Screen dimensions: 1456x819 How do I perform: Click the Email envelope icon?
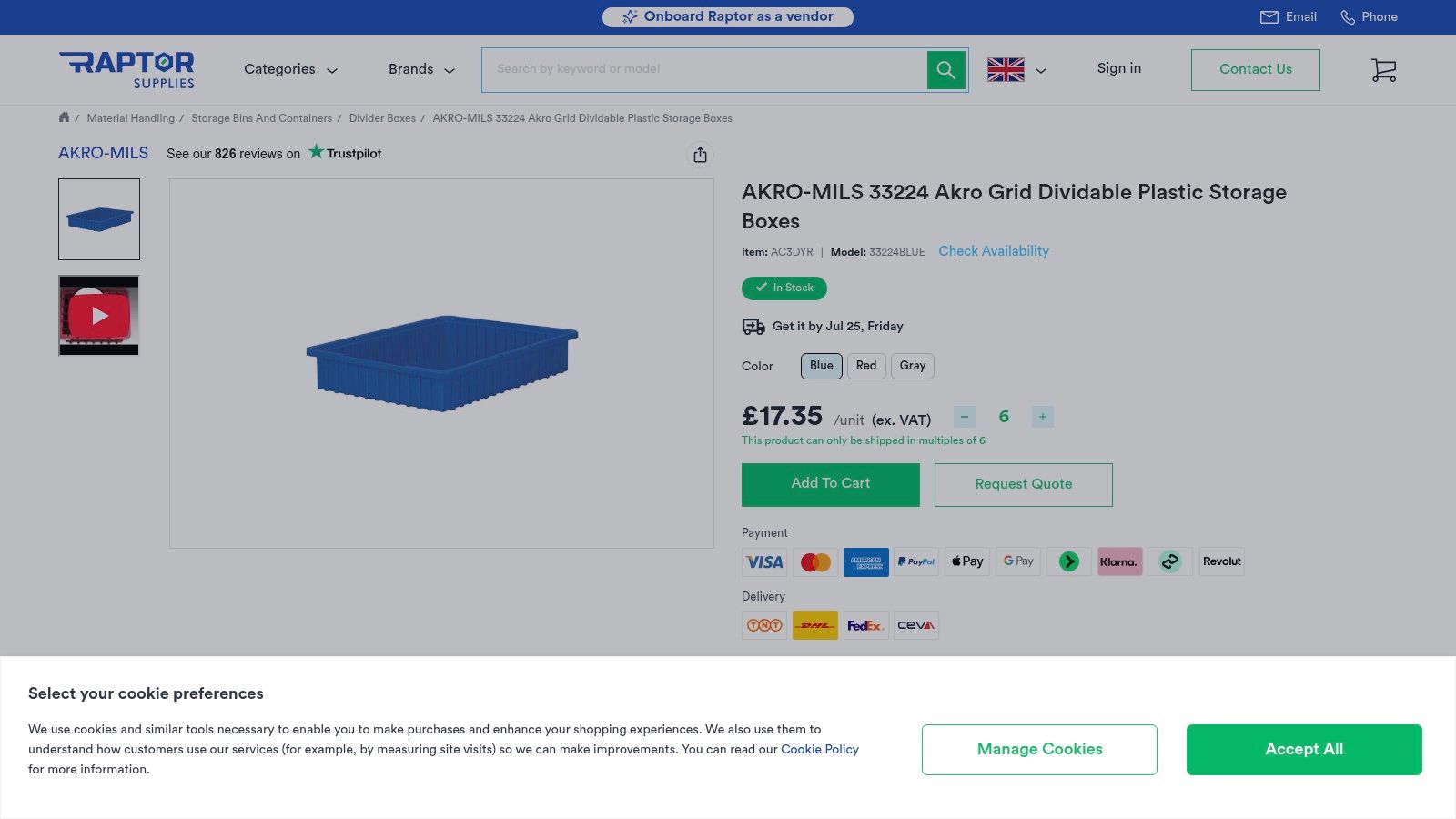(1269, 17)
